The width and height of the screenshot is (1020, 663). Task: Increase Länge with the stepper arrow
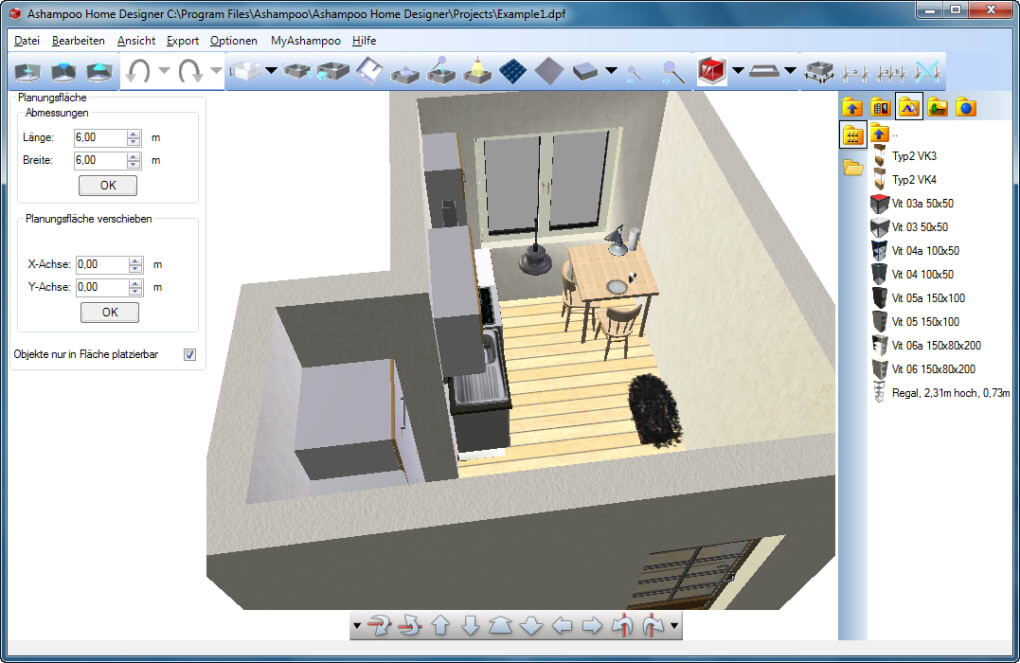[x=134, y=133]
